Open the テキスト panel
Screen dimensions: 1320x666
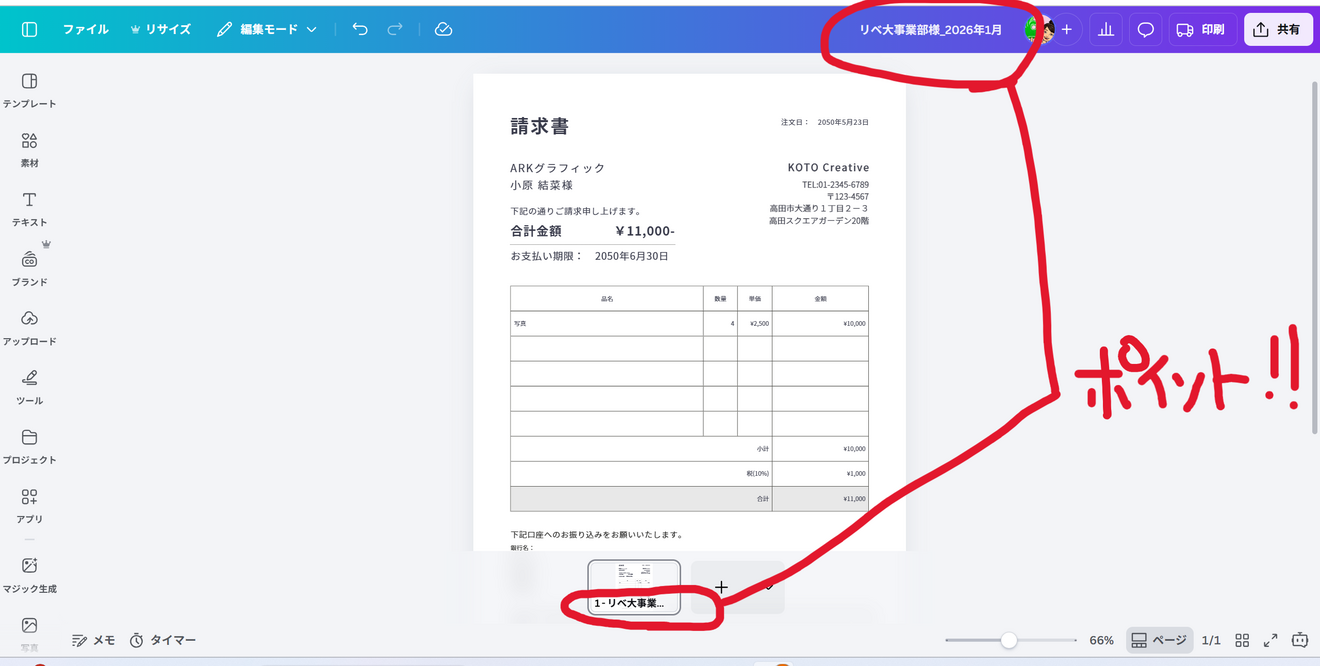coord(29,208)
